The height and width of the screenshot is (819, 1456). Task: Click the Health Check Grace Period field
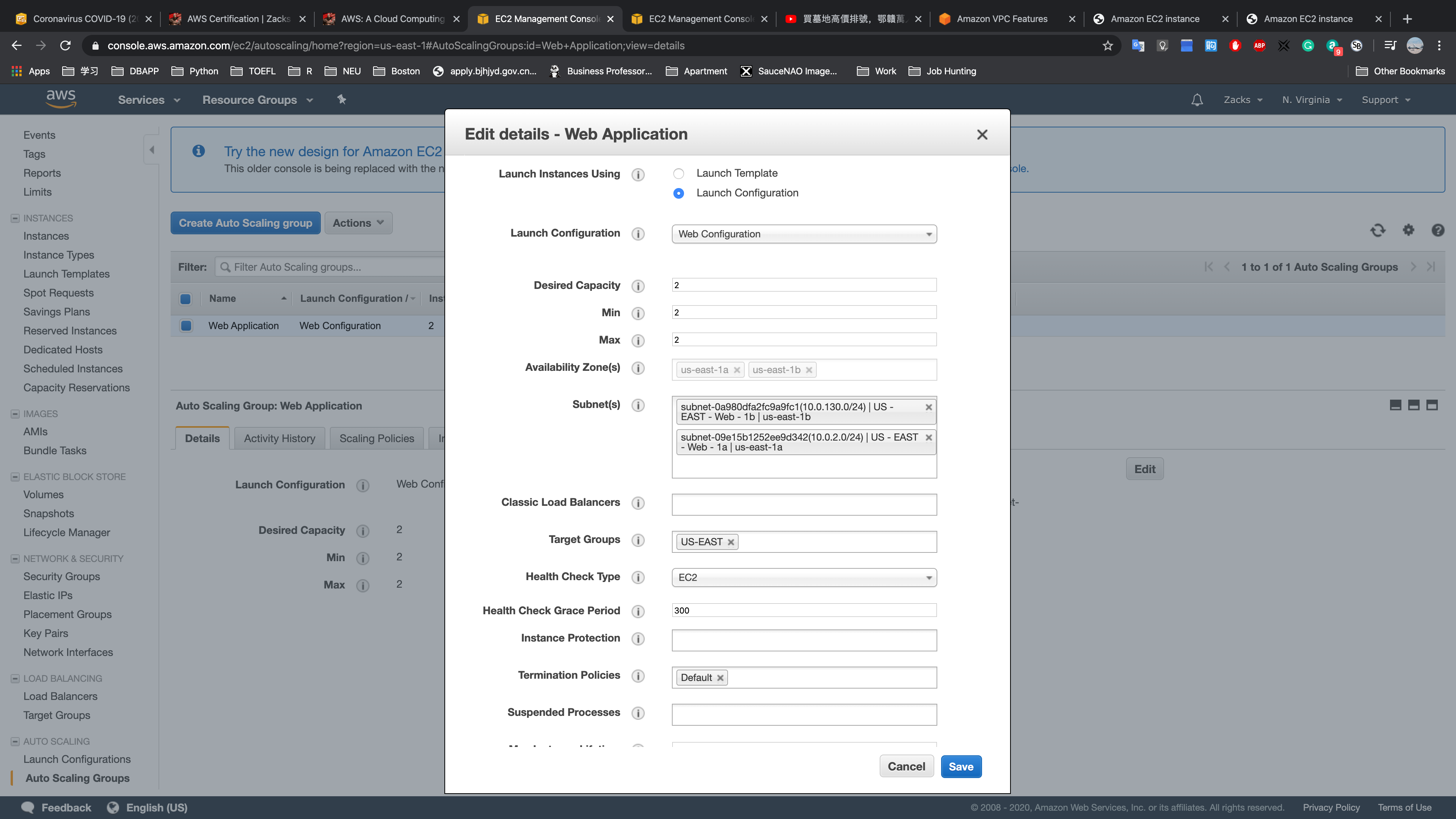click(804, 610)
